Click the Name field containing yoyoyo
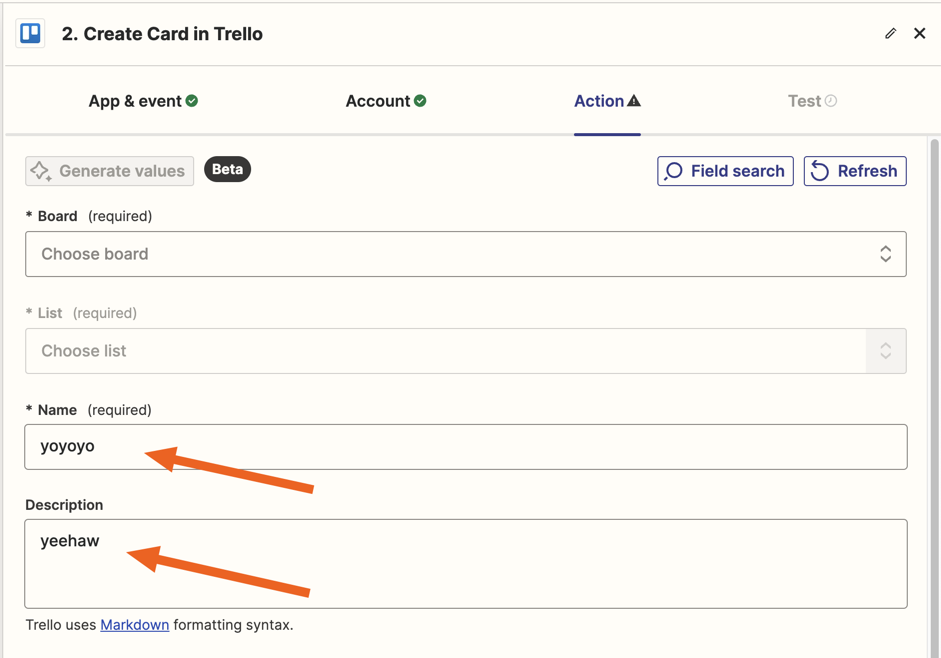 click(x=466, y=447)
